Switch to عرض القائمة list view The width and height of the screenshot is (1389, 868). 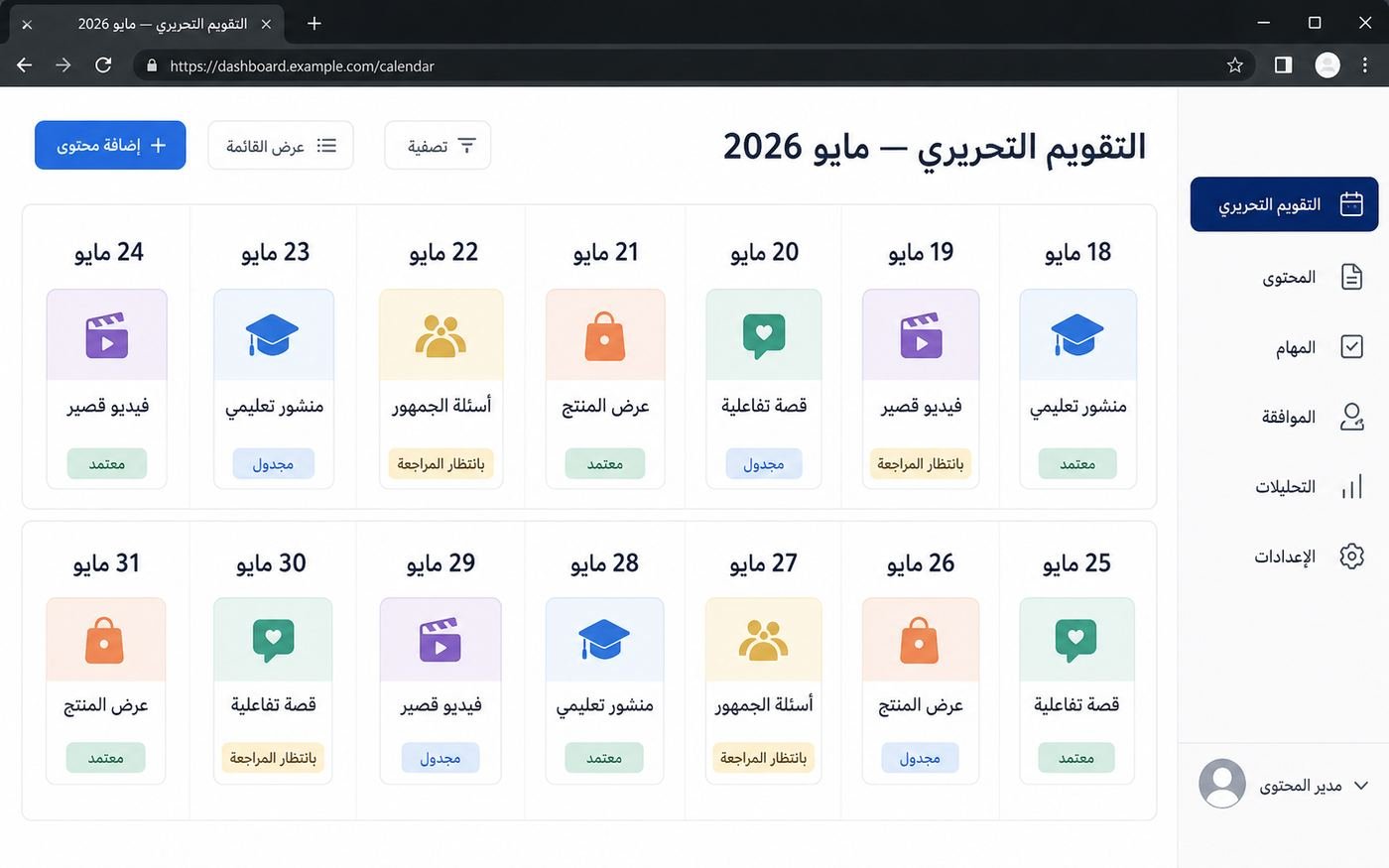pos(281,146)
